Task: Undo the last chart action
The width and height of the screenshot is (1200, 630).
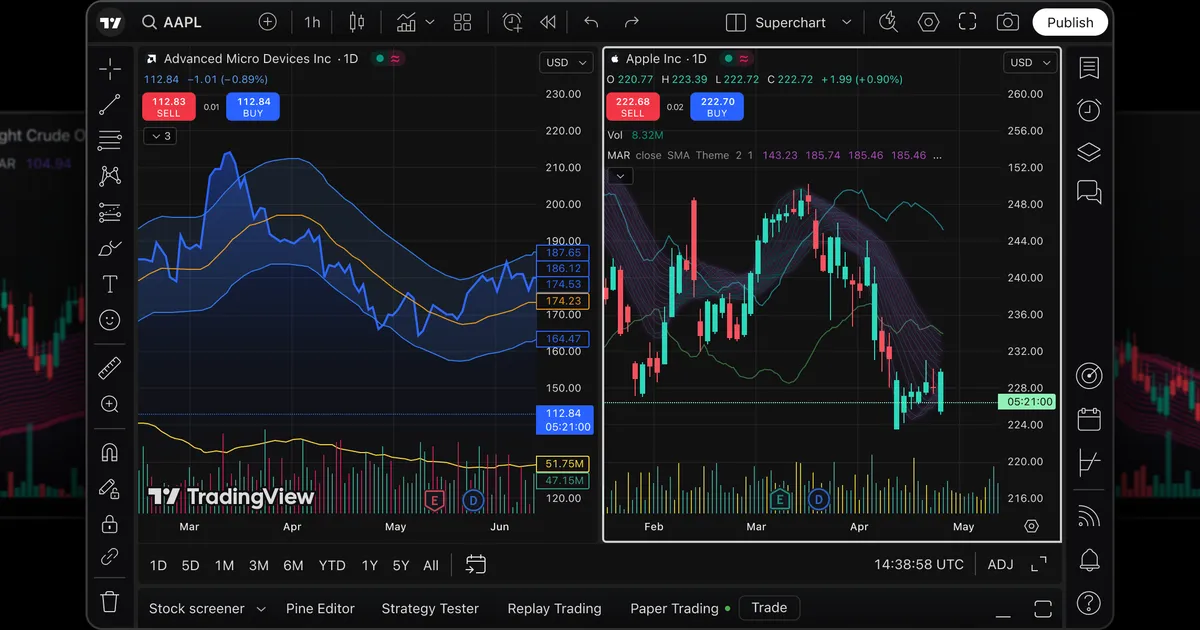Action: (591, 22)
